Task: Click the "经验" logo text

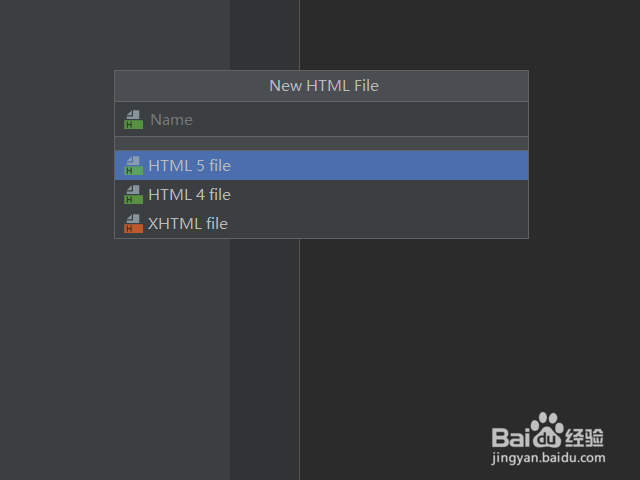Action: [x=585, y=436]
